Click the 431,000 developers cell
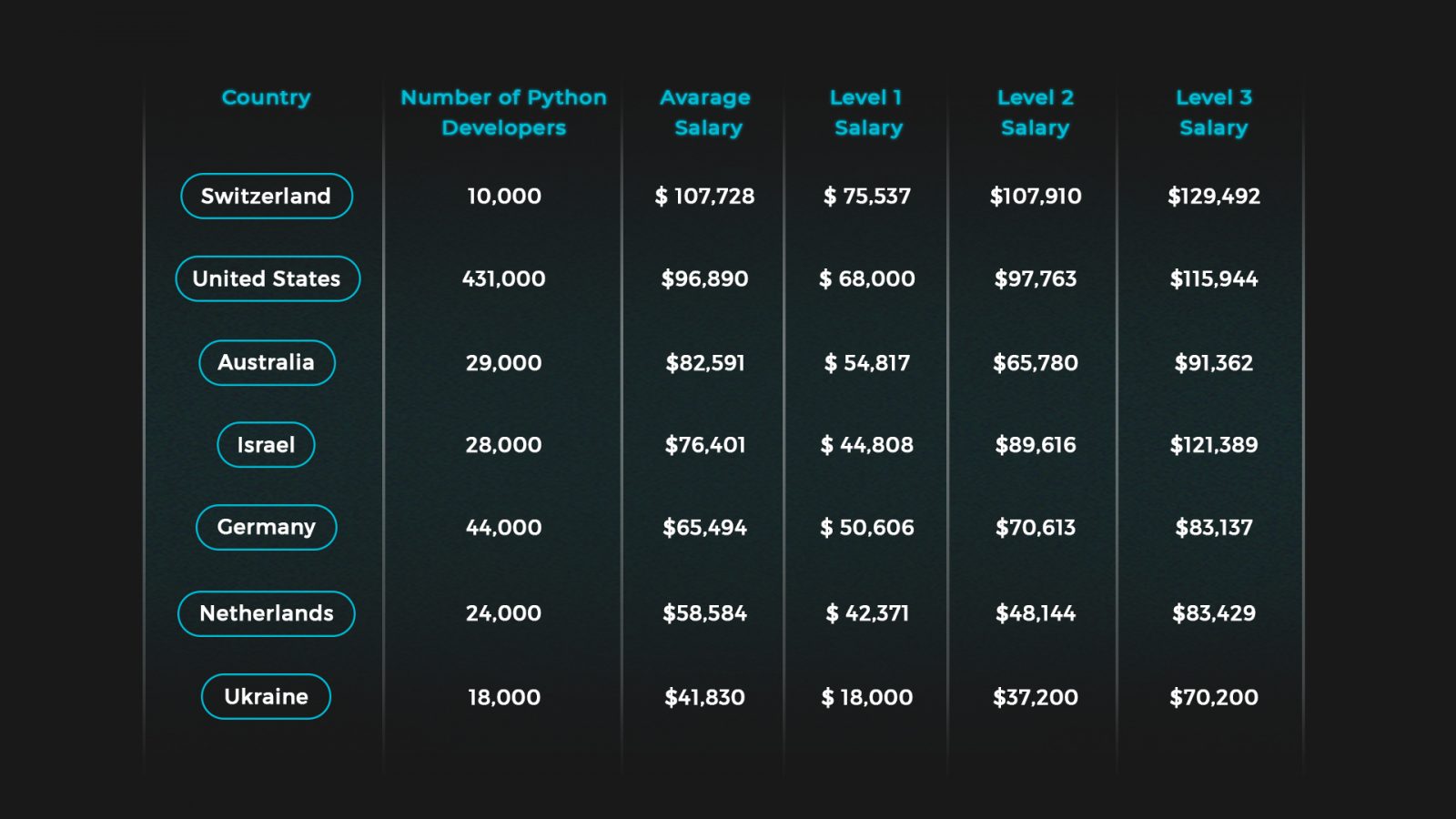1456x819 pixels. tap(503, 278)
